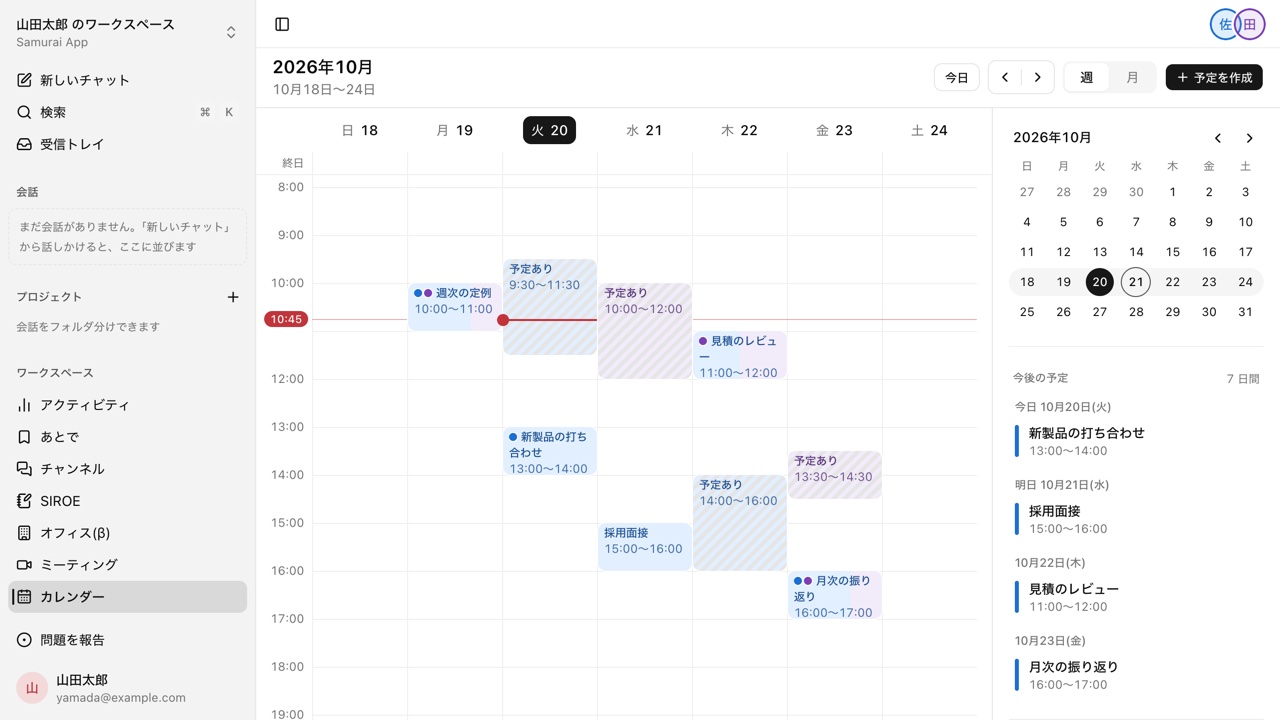Show next month in mini calendar
Screen dimensions: 1280x720
[x=1249, y=138]
